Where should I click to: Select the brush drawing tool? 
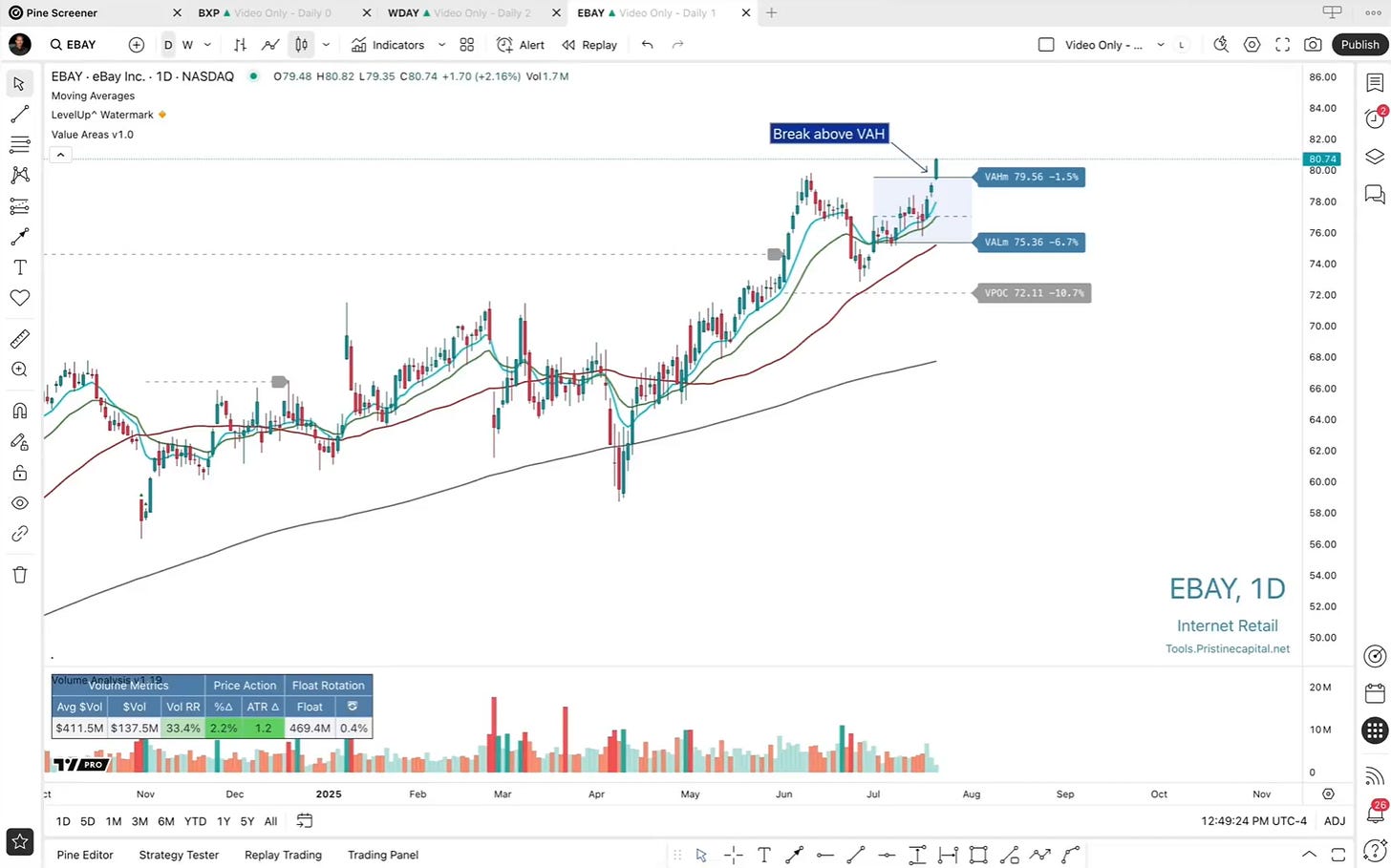point(19,237)
